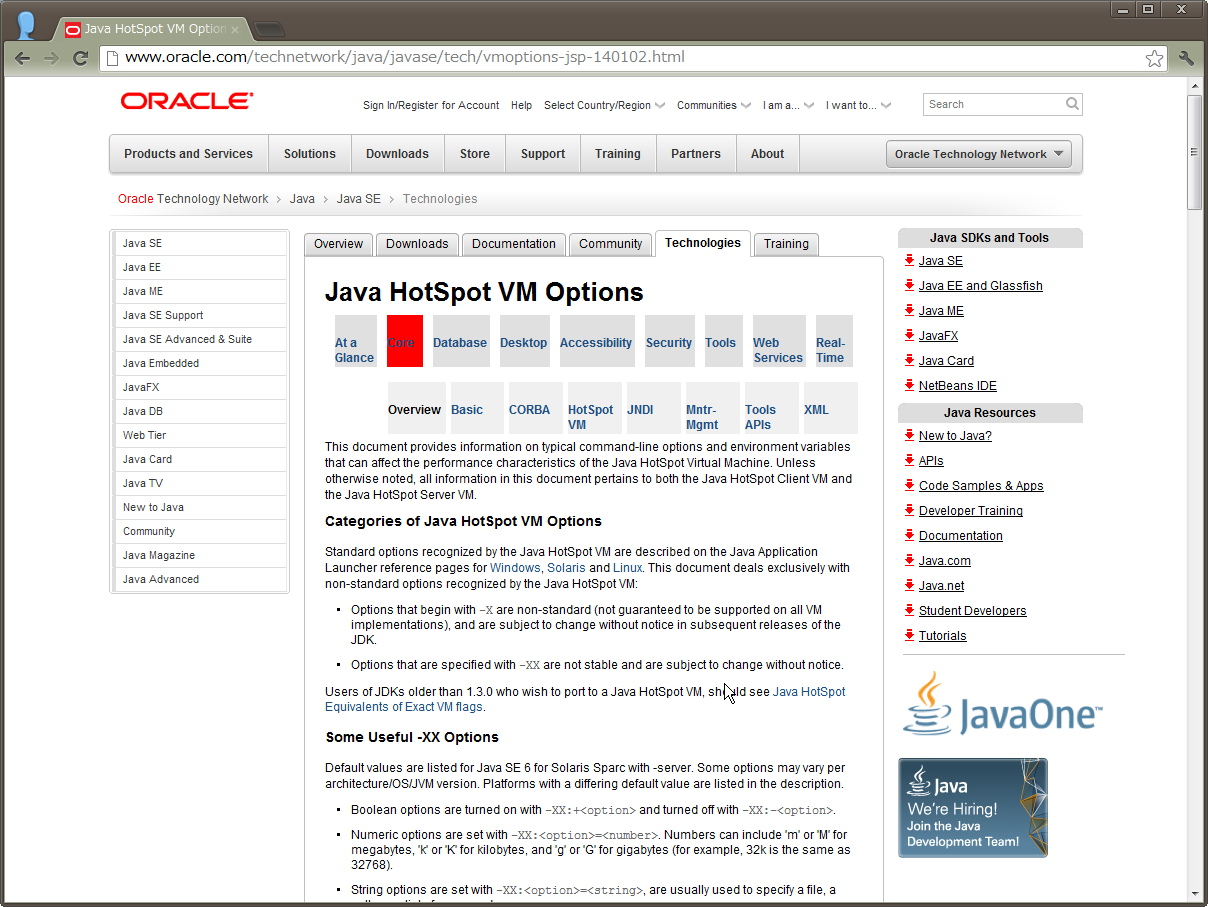
Task: Click Java SE breadcrumb link
Action: point(358,199)
